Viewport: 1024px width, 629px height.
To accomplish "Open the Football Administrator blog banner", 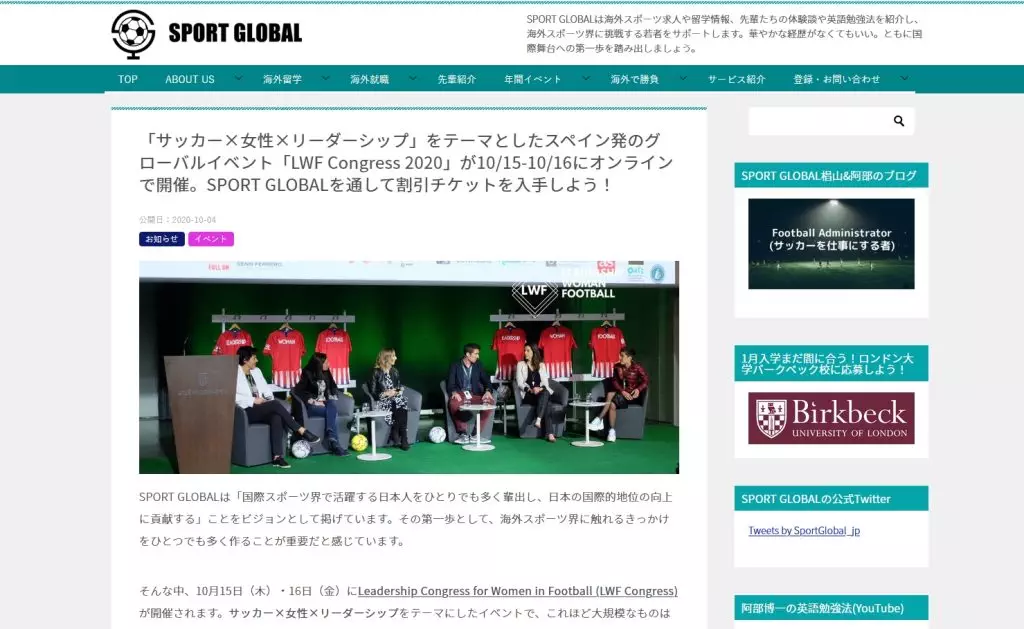I will point(831,243).
